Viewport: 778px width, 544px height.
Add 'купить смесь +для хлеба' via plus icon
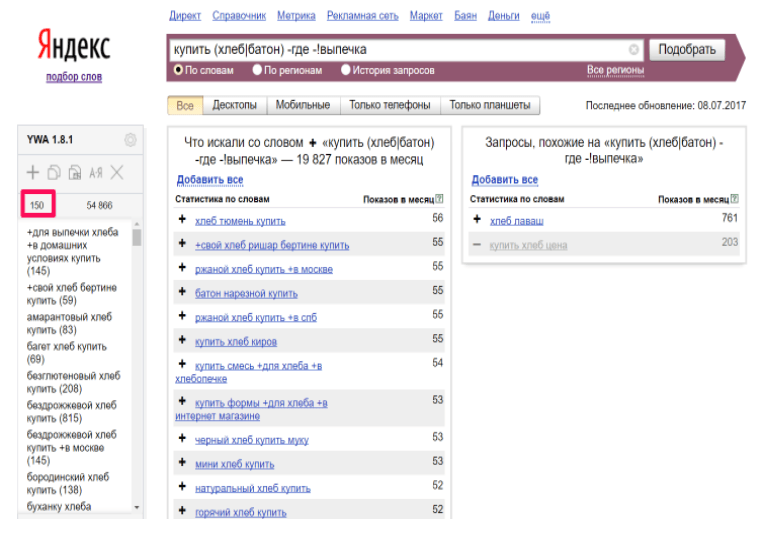[x=182, y=364]
